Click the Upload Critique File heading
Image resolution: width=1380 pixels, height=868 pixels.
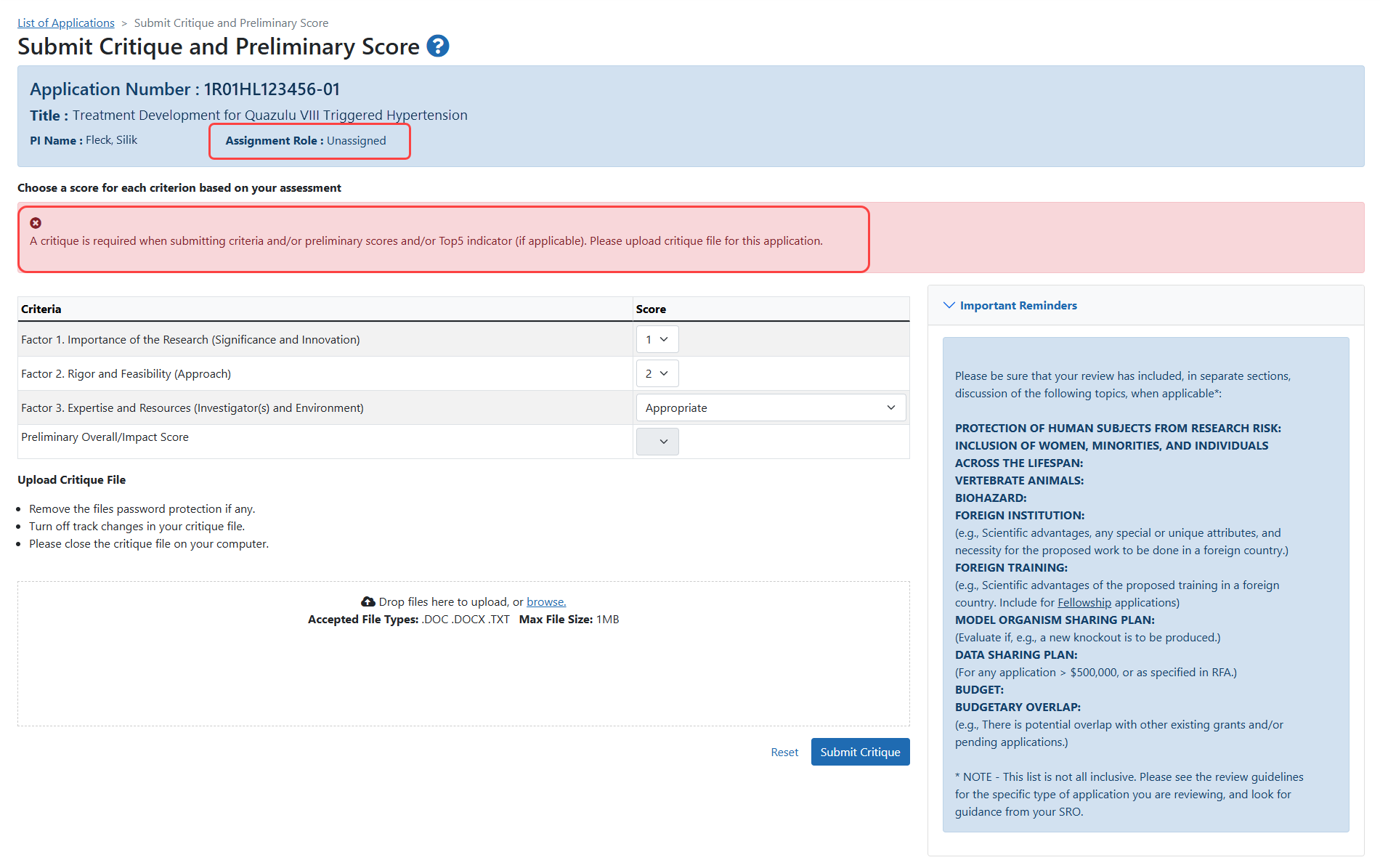pyautogui.click(x=72, y=480)
